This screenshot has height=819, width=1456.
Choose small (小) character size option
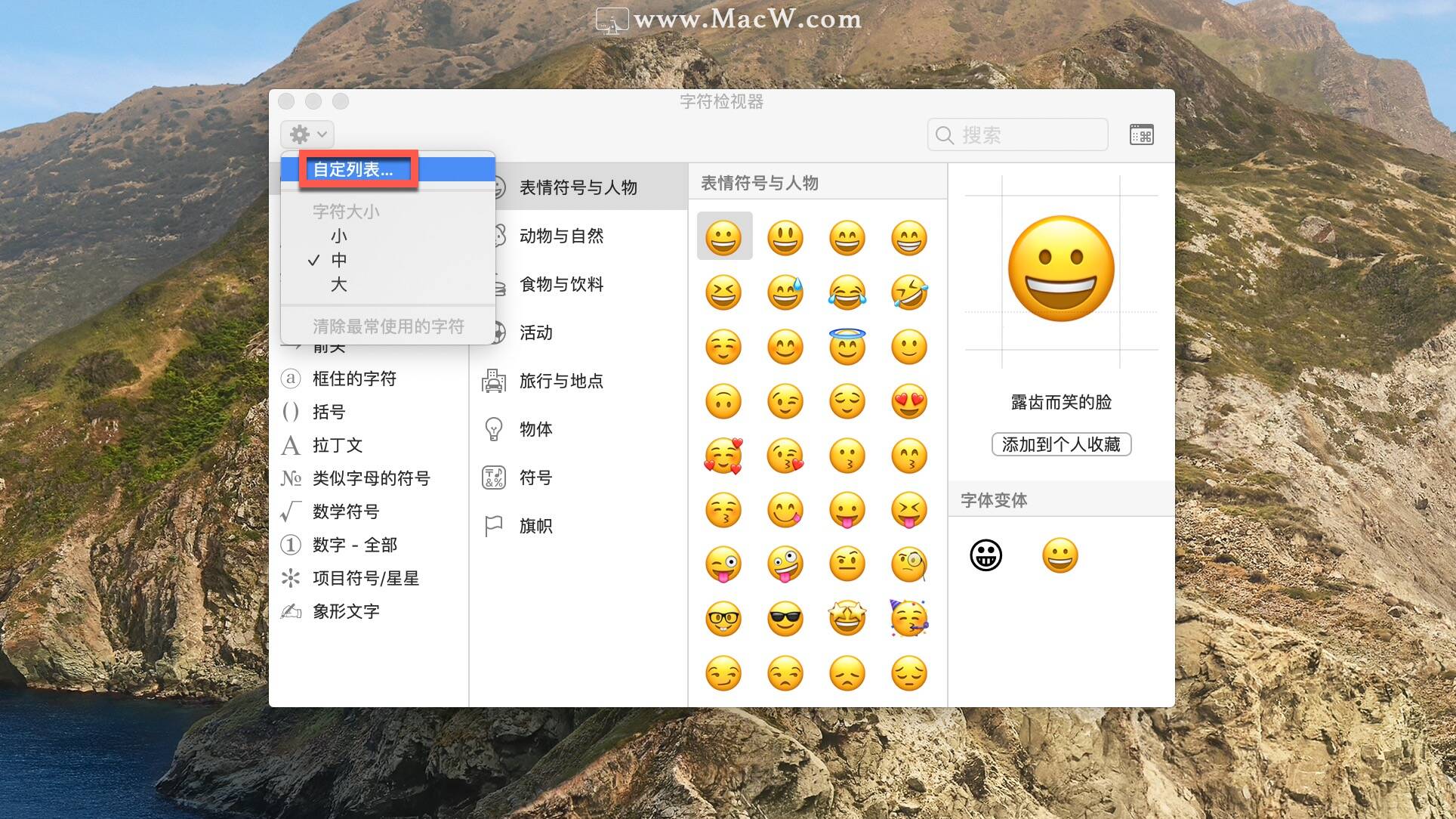pyautogui.click(x=338, y=236)
